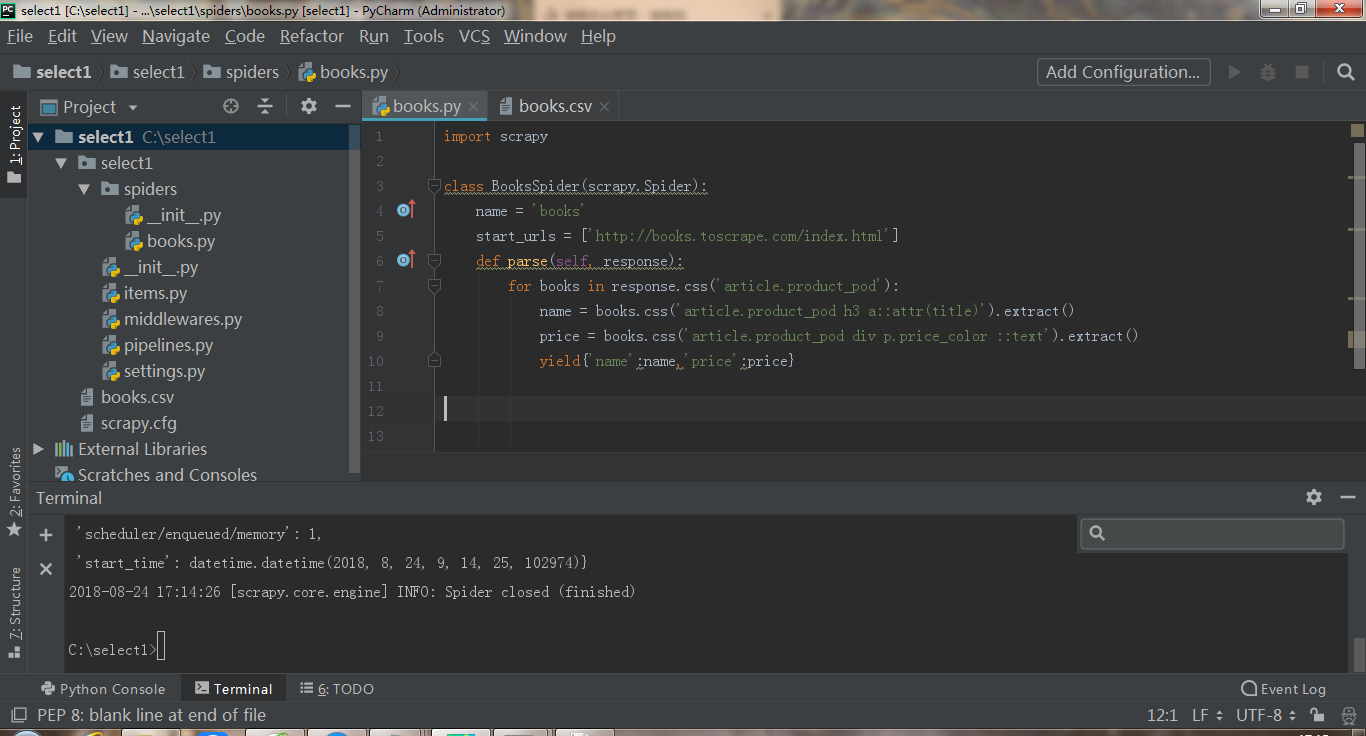
Task: Collapse the spiders folder in project tree
Action: tap(84, 189)
